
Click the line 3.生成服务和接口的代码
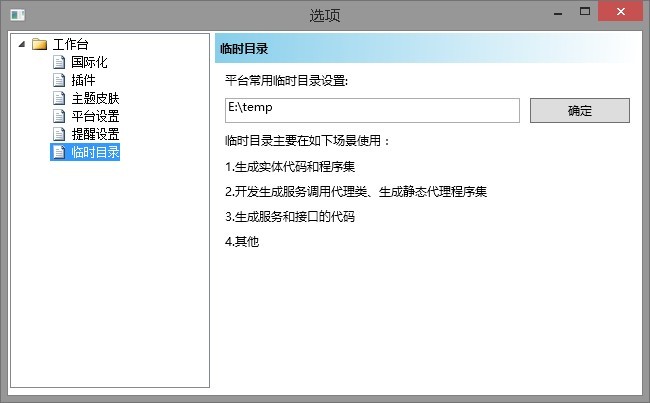click(290, 216)
